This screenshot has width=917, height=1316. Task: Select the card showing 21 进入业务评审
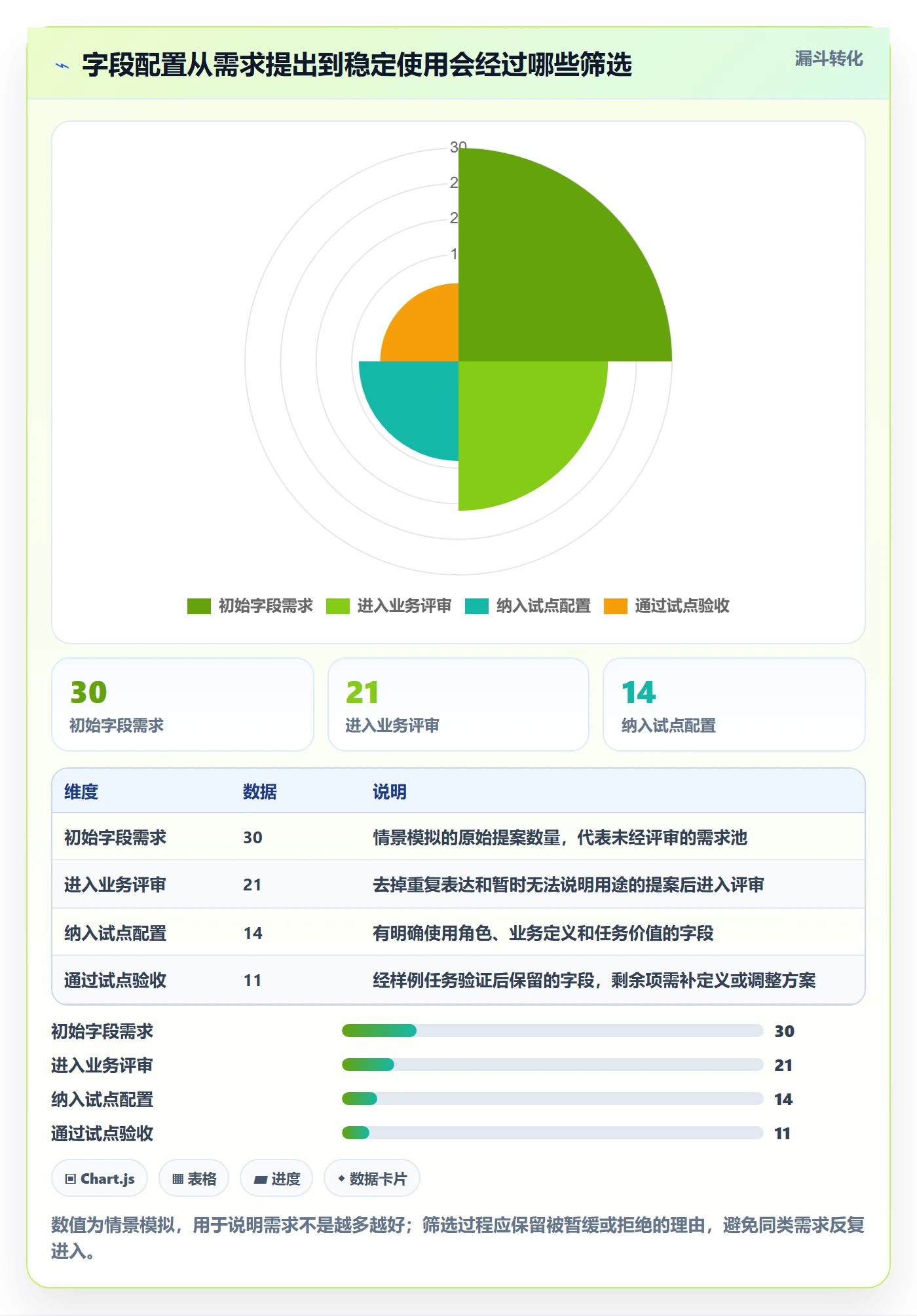coord(458,704)
